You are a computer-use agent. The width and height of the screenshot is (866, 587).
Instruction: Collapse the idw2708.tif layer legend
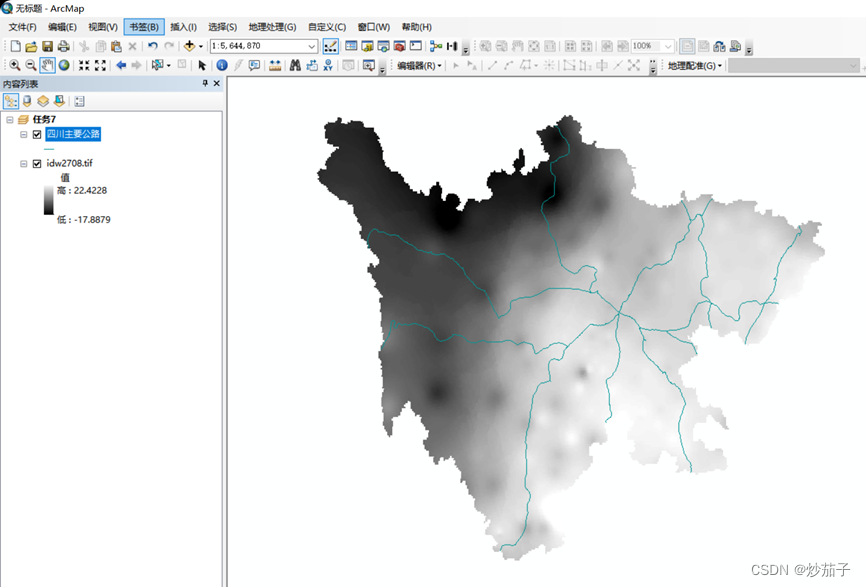[x=24, y=163]
